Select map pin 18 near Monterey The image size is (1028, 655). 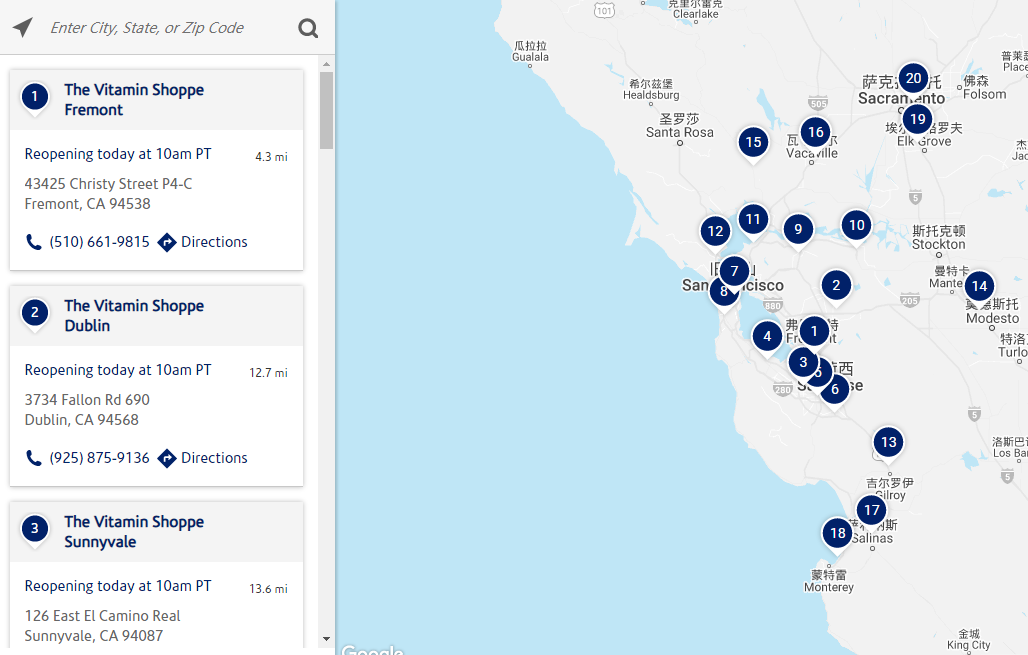pyautogui.click(x=837, y=534)
